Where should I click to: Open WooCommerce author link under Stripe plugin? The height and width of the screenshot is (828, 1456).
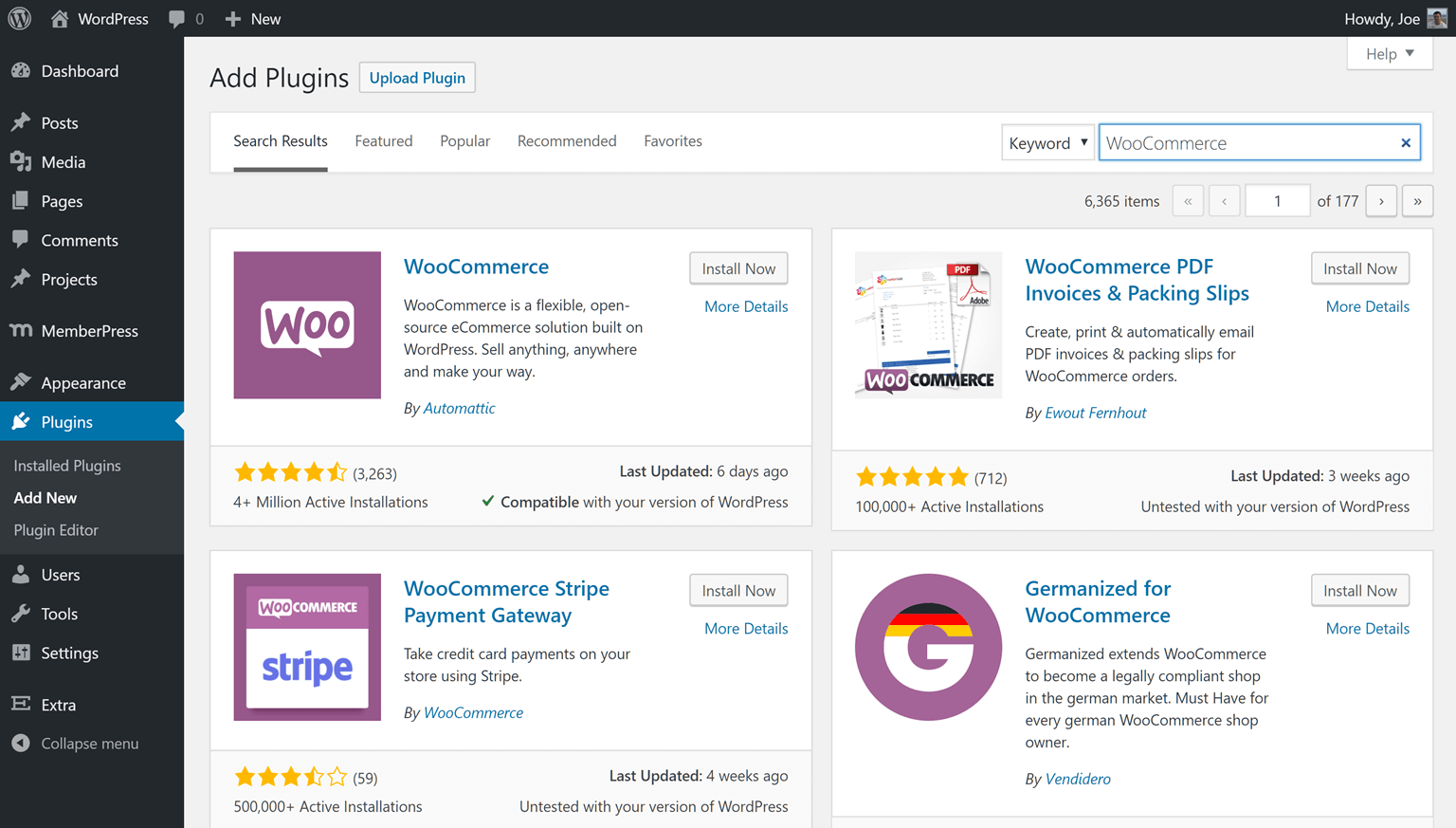point(473,712)
